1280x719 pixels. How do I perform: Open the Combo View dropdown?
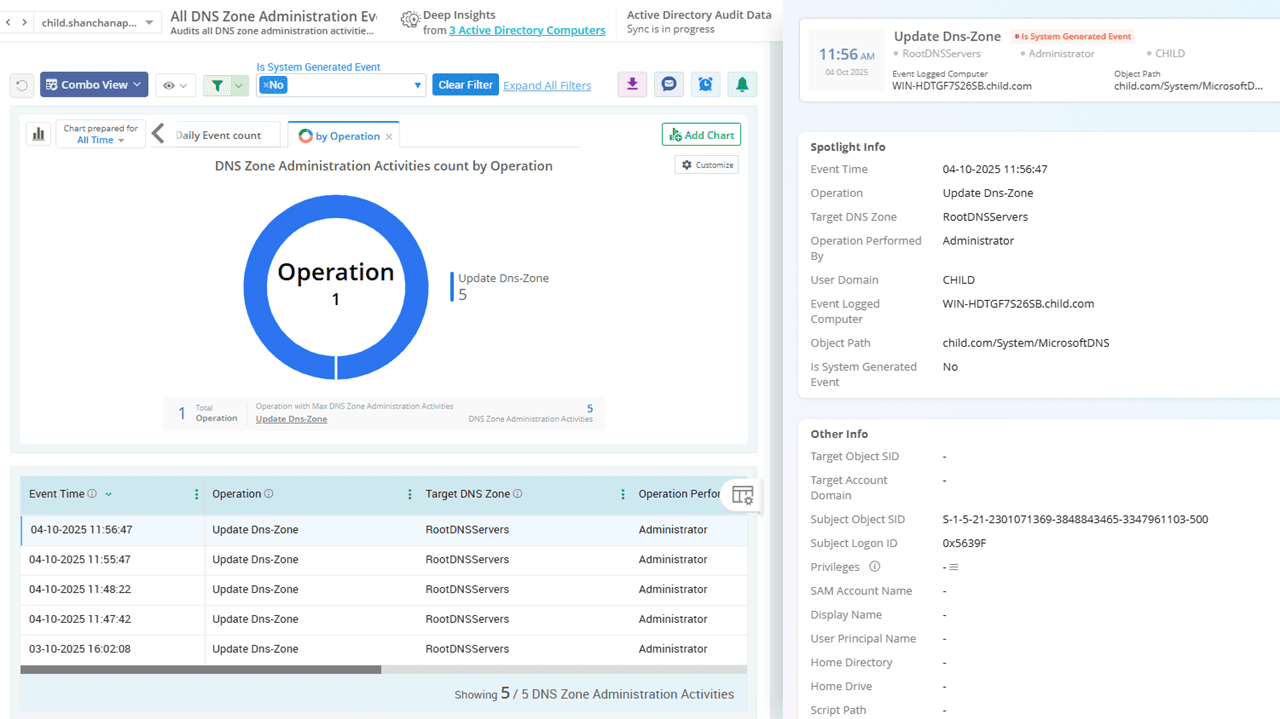tap(94, 85)
